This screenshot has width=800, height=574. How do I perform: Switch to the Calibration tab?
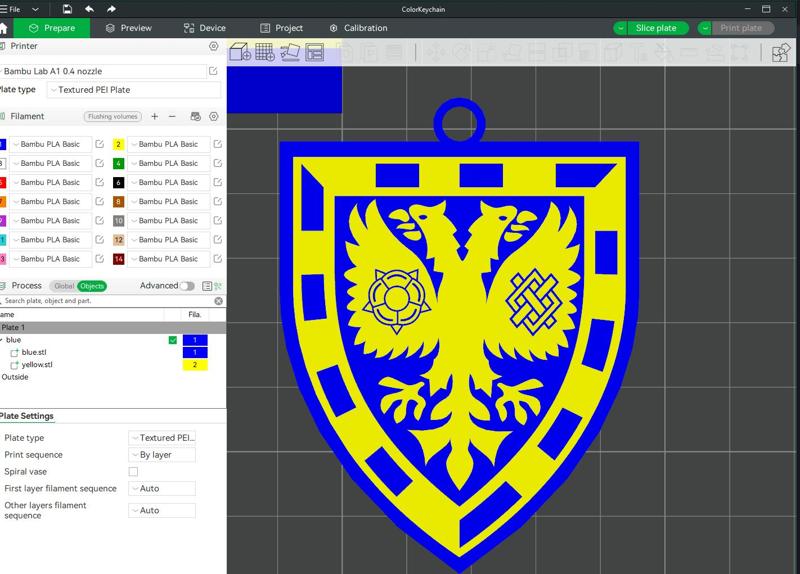(x=358, y=28)
